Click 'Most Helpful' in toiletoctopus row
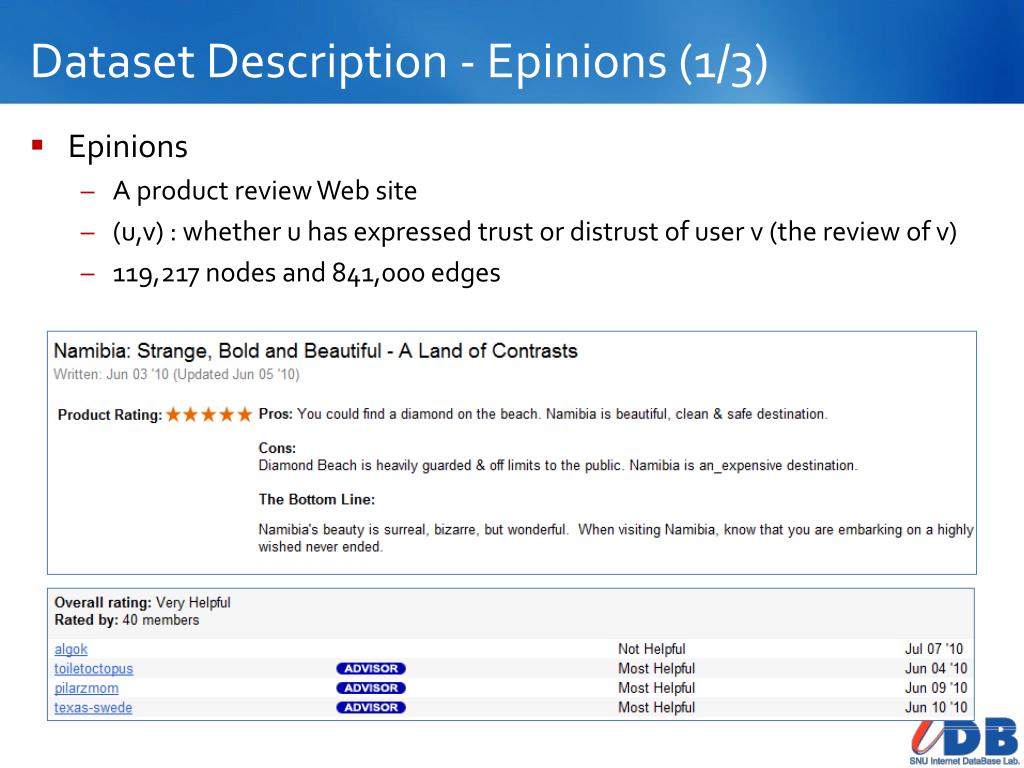The width and height of the screenshot is (1024, 768). (x=656, y=669)
